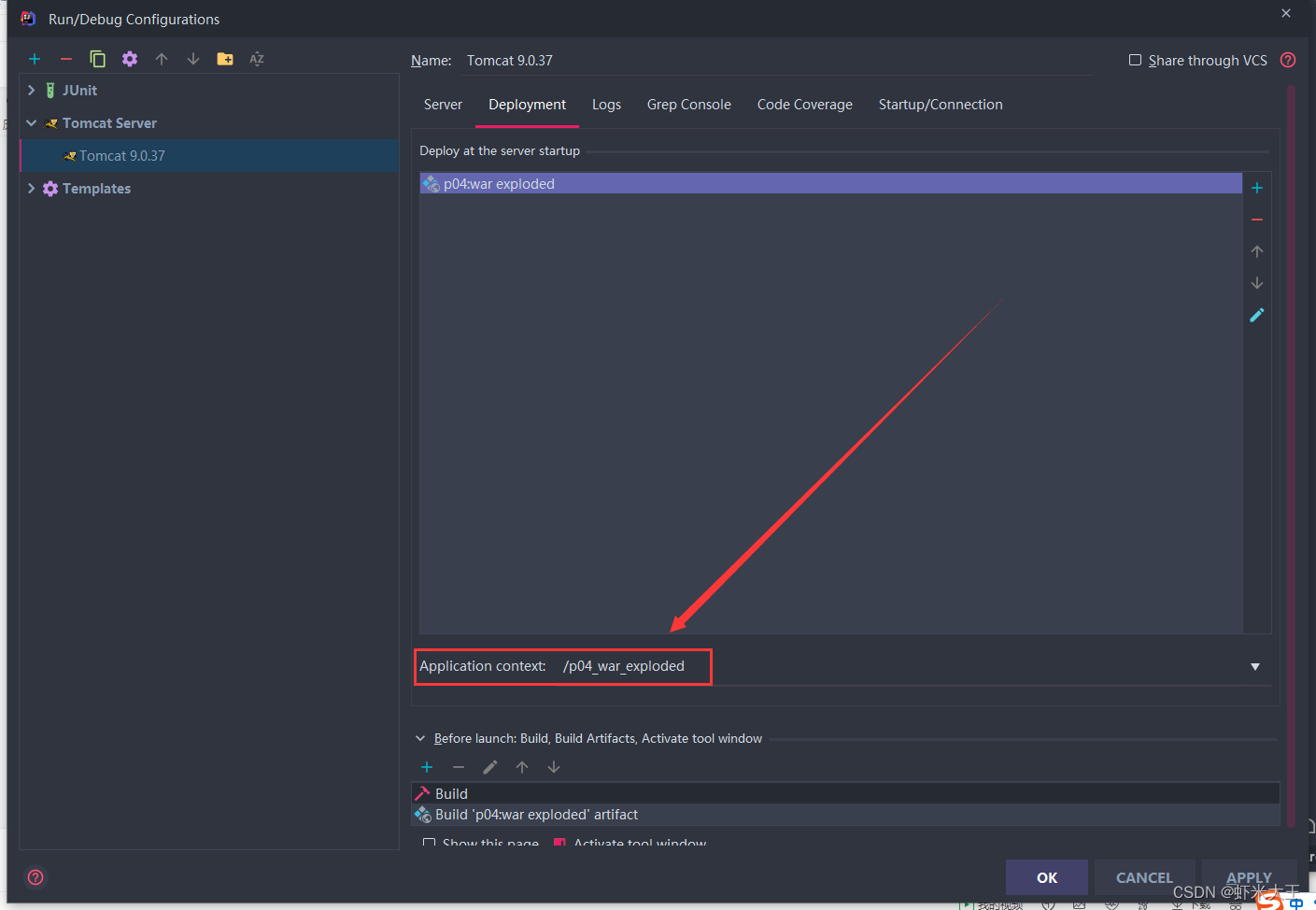Open dialog help at bottom left
The width and height of the screenshot is (1316, 910).
(35, 877)
